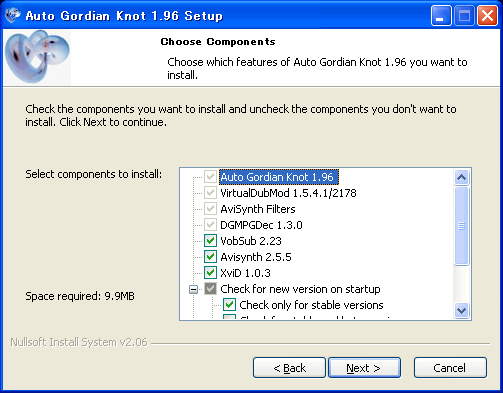This screenshot has height=393, width=503.
Task: Select Check only for stable versions label
Action: pyautogui.click(x=311, y=305)
